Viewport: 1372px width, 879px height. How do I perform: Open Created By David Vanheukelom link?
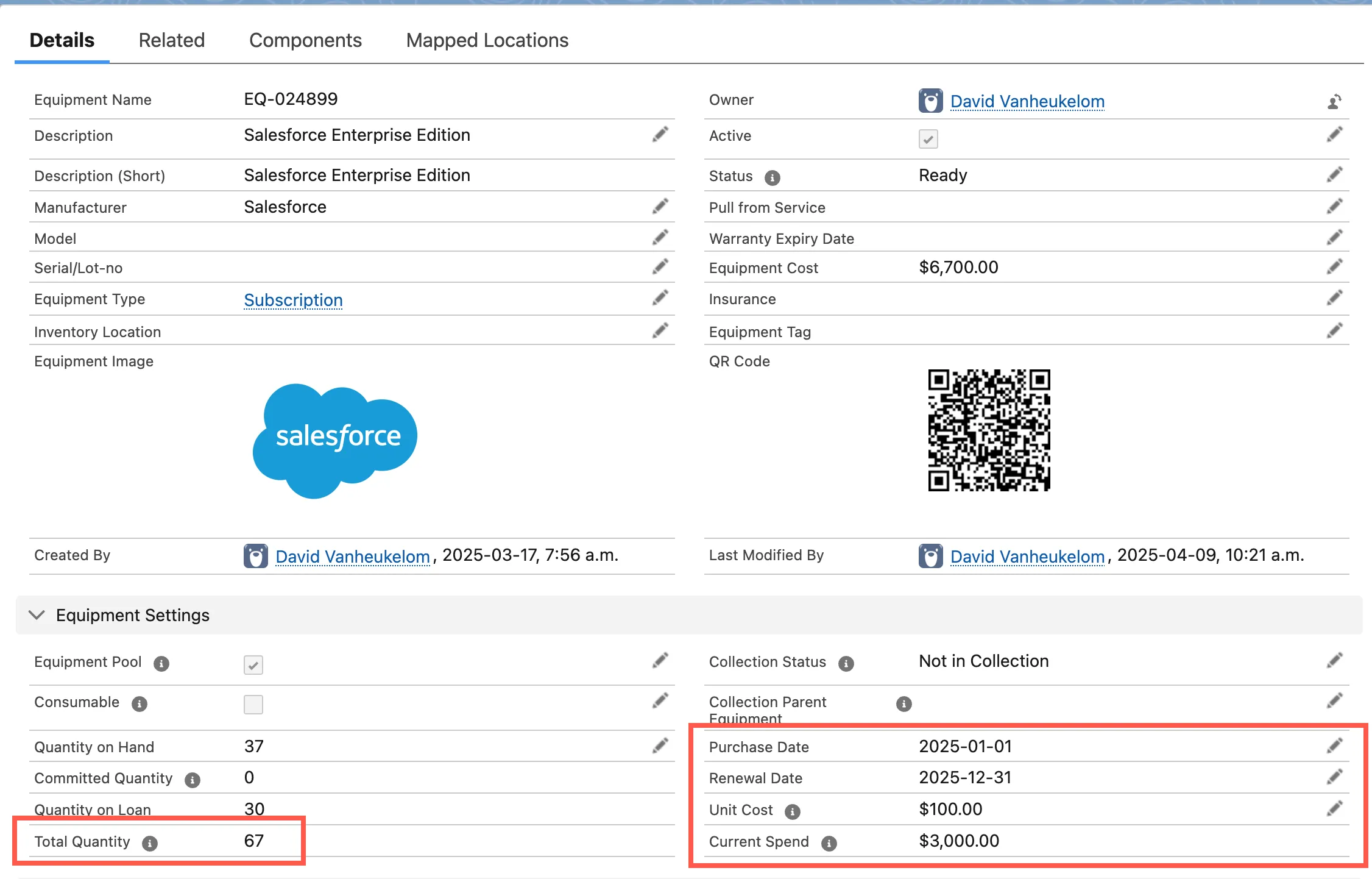tap(353, 556)
